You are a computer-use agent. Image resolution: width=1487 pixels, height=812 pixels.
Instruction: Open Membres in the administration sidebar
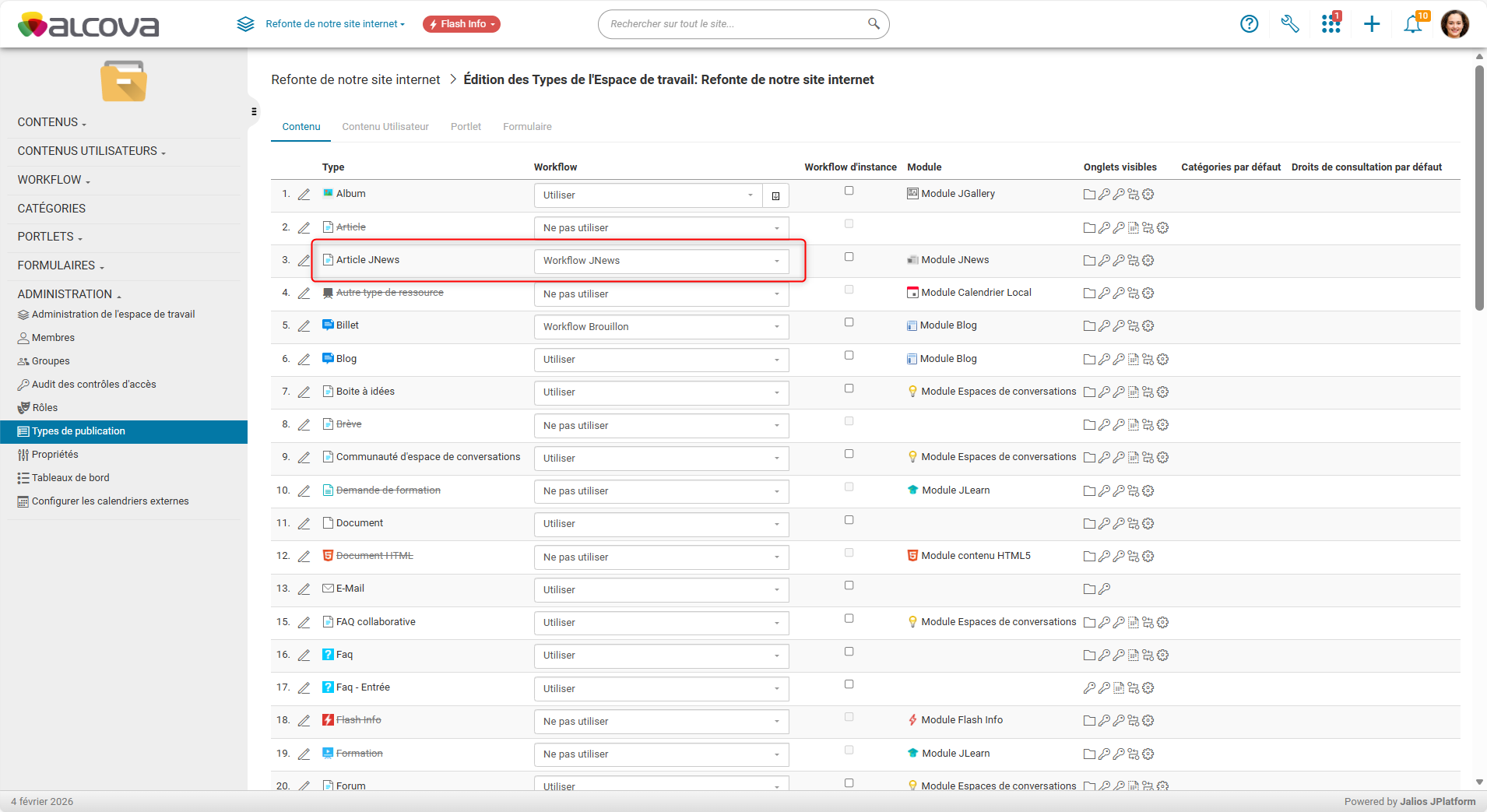click(53, 338)
